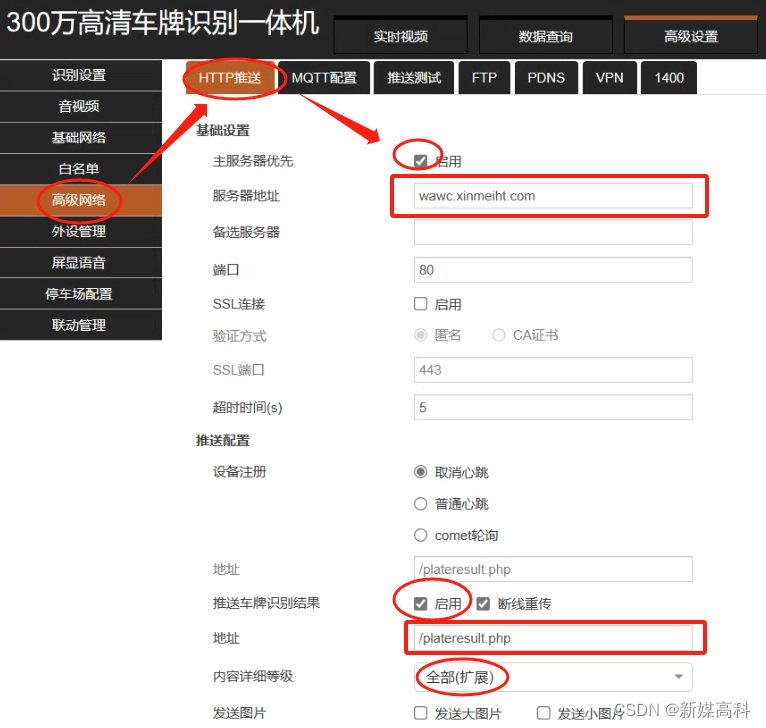Switch to the 1400 tab

coord(669,78)
